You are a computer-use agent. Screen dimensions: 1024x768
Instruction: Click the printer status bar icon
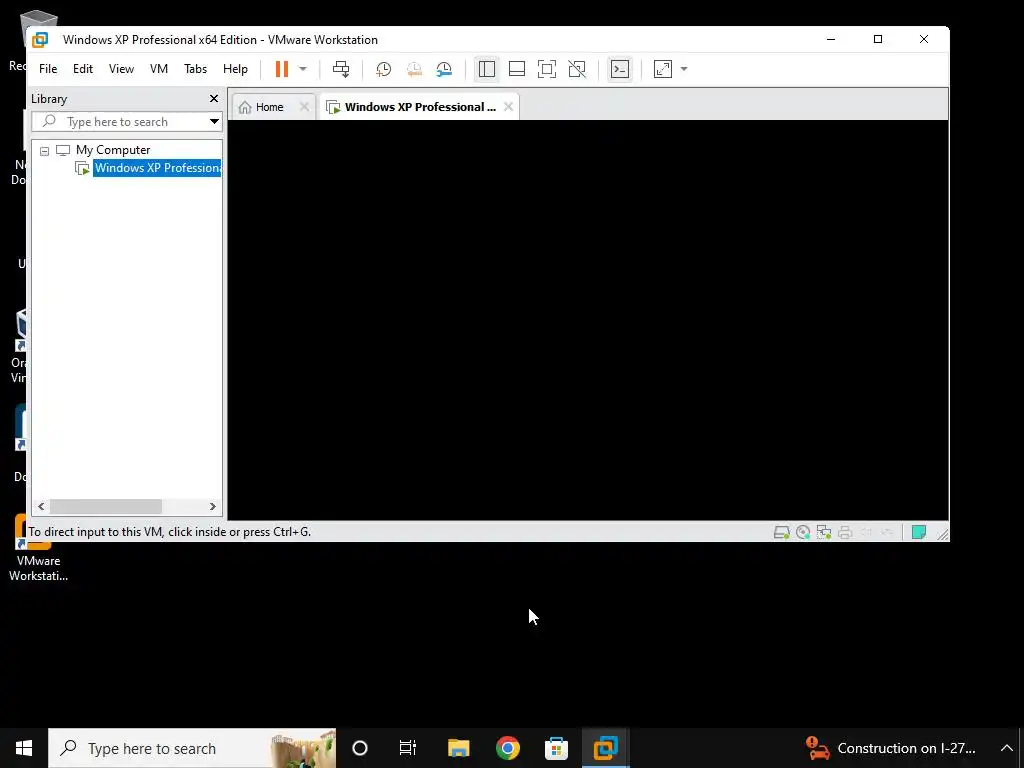pyautogui.click(x=844, y=532)
